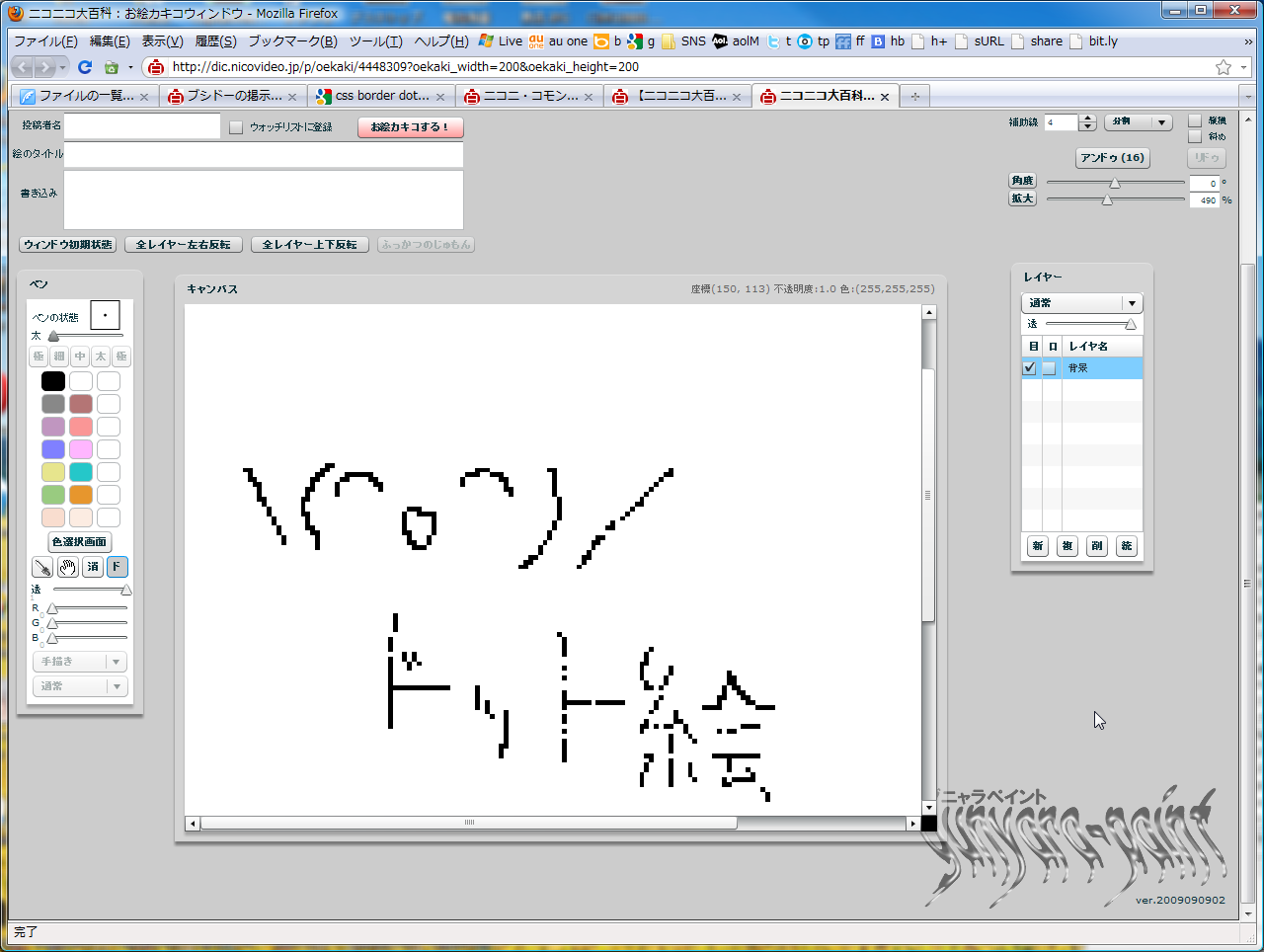Reset zoom with the 拡大 button
The width and height of the screenshot is (1264, 952).
1022,198
